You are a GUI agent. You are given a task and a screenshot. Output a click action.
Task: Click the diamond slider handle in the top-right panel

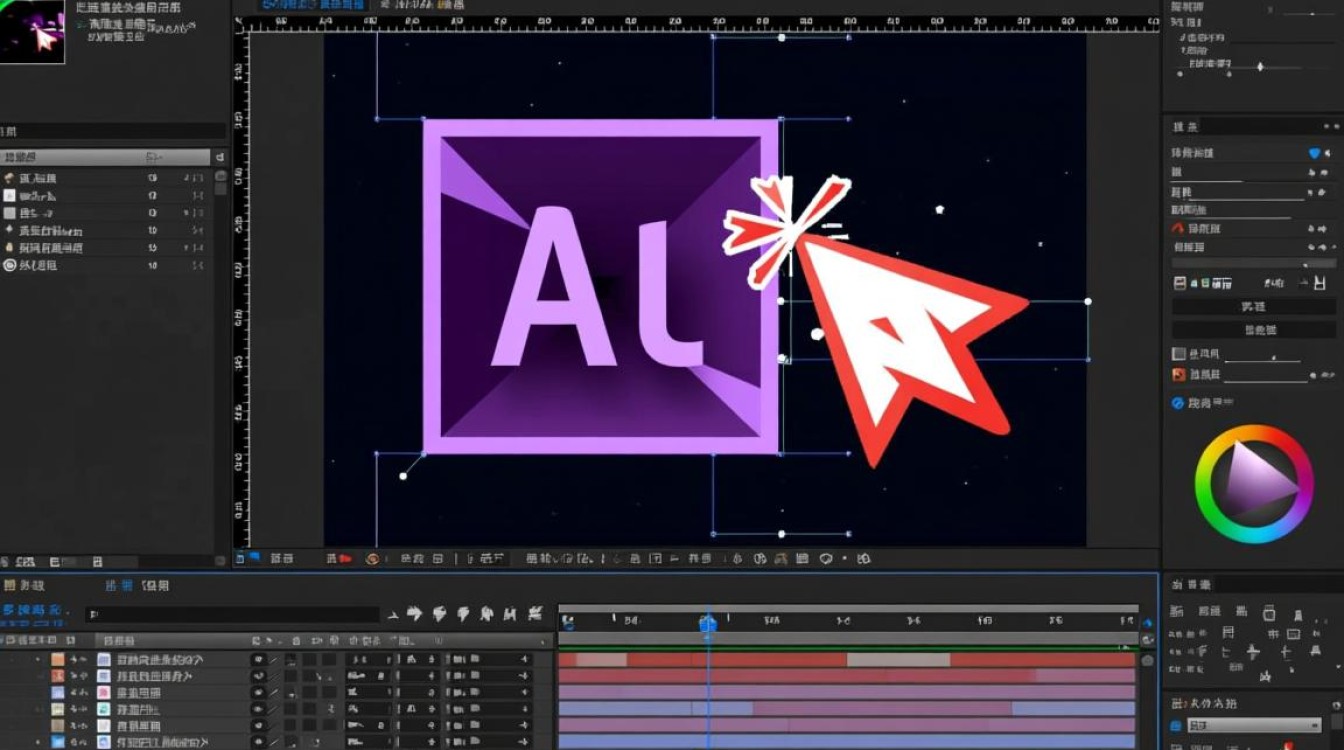click(x=1260, y=66)
